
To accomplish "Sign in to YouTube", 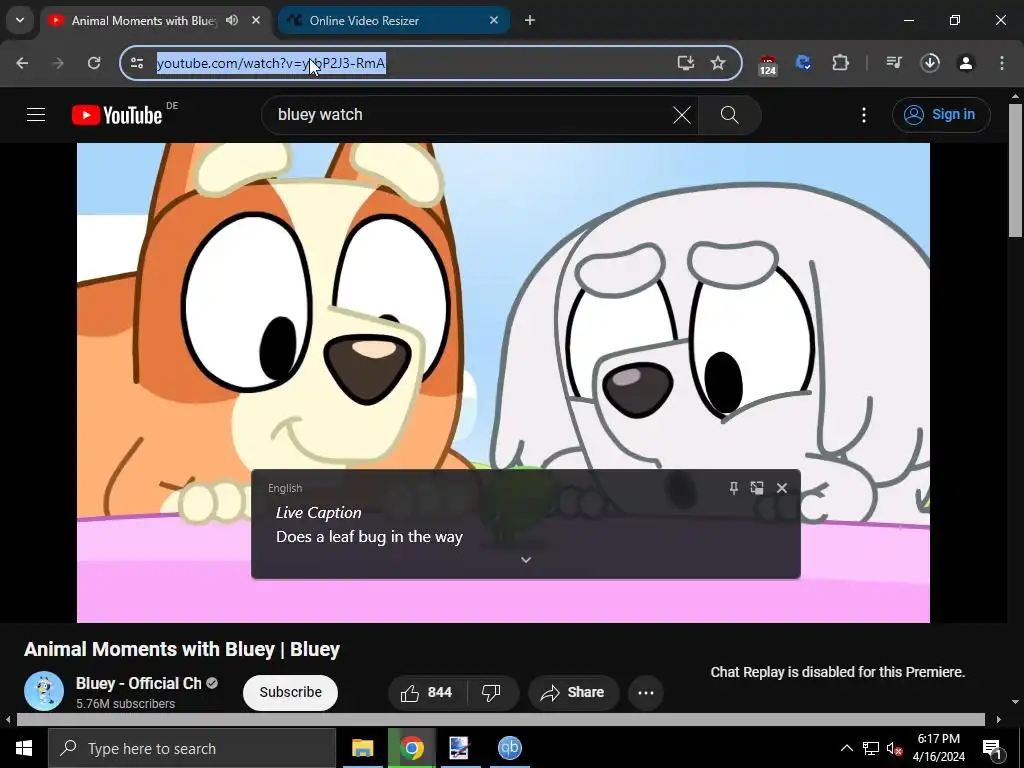I will coord(941,115).
